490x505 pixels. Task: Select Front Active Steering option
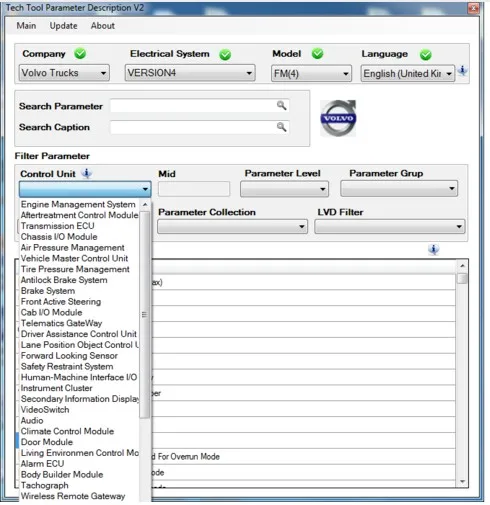tap(79, 302)
